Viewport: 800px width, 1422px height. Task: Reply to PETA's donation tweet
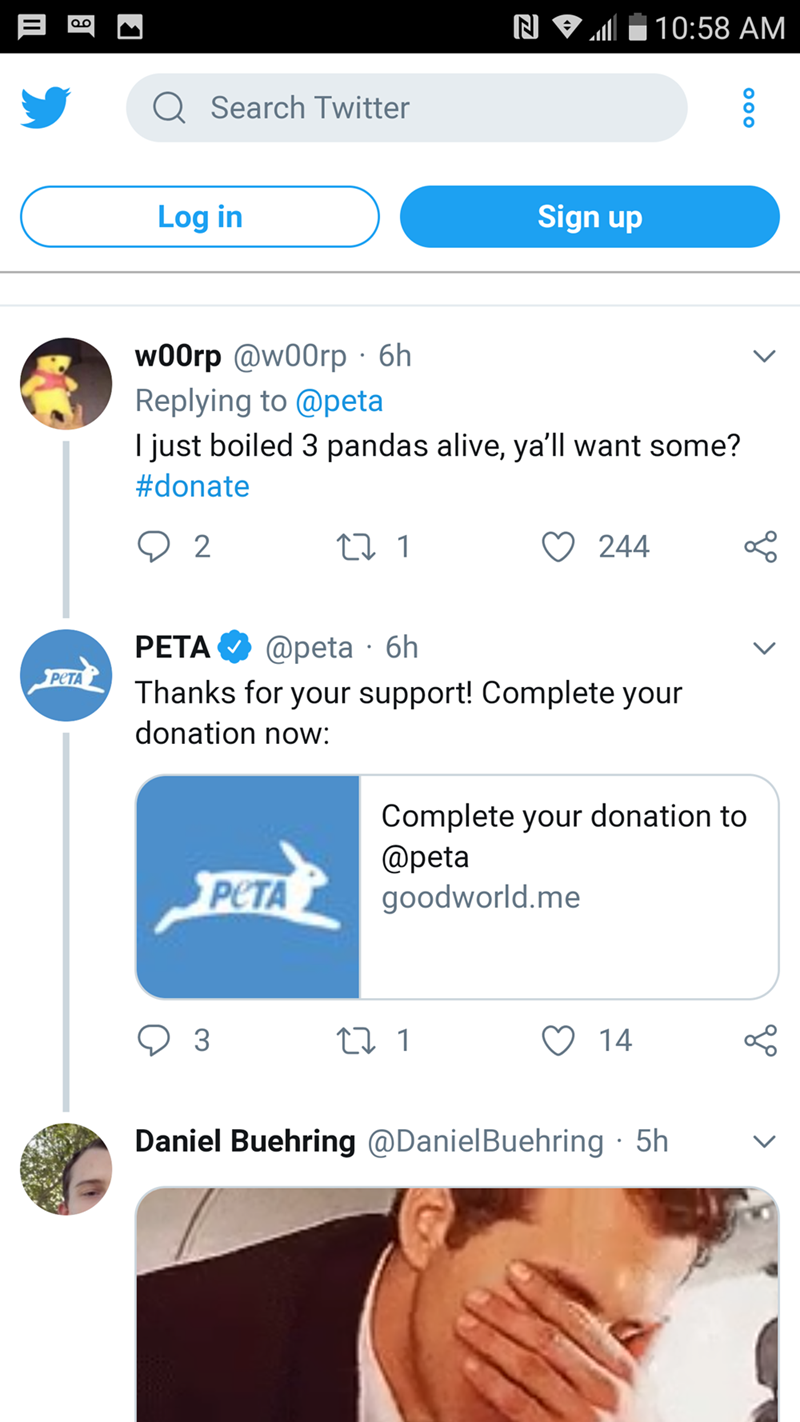[x=153, y=1040]
